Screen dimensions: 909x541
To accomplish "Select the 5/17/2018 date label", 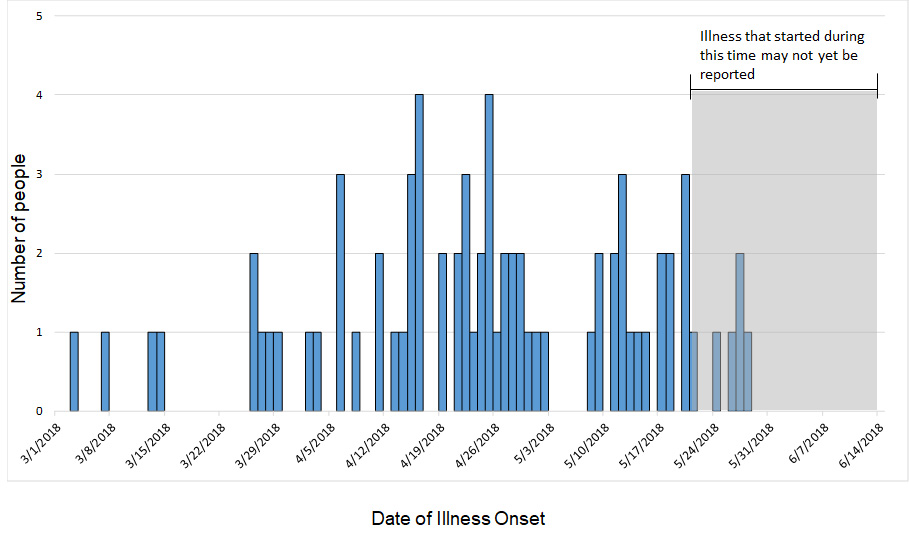I will (641, 445).
